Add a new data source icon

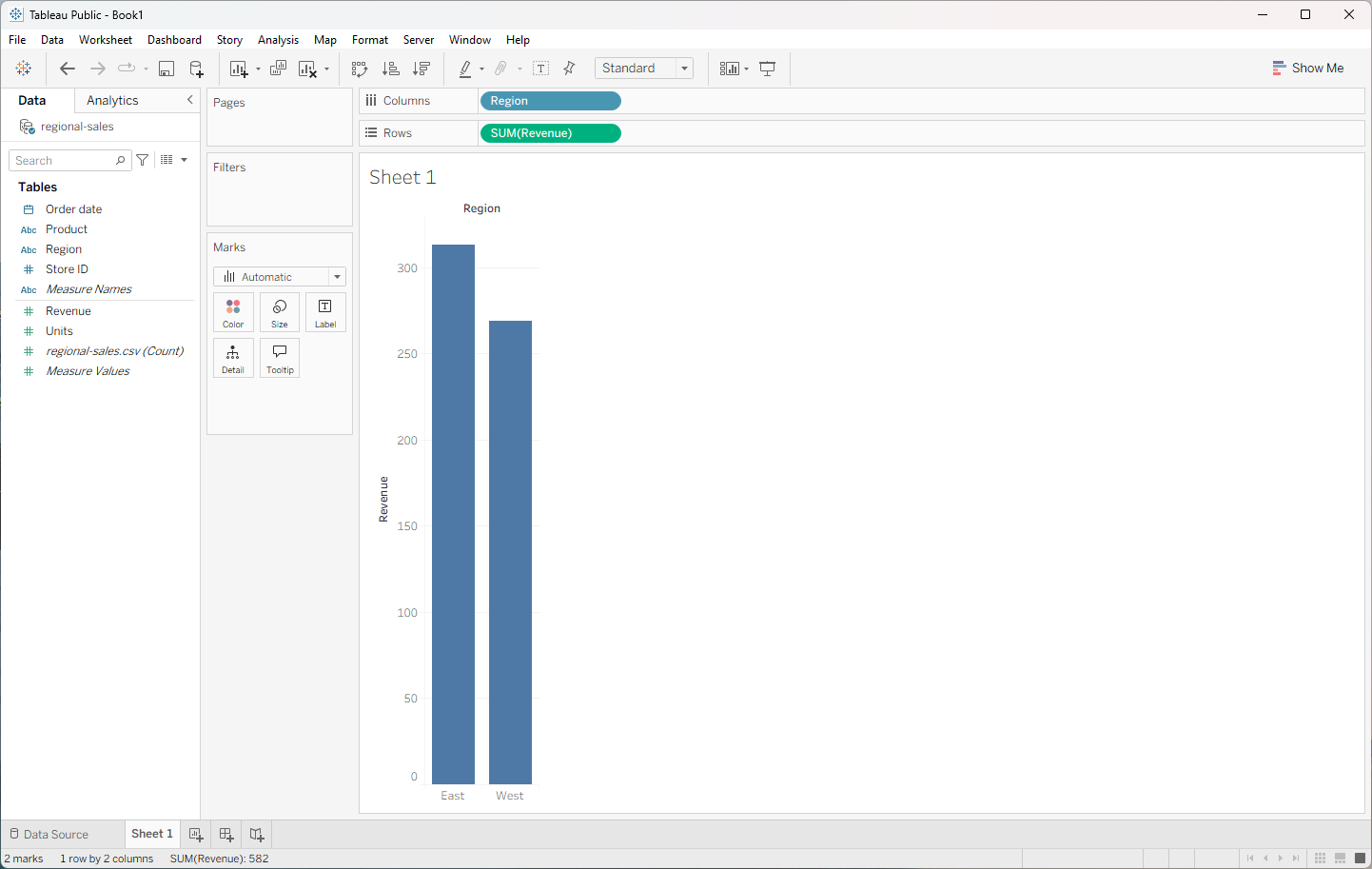point(196,69)
